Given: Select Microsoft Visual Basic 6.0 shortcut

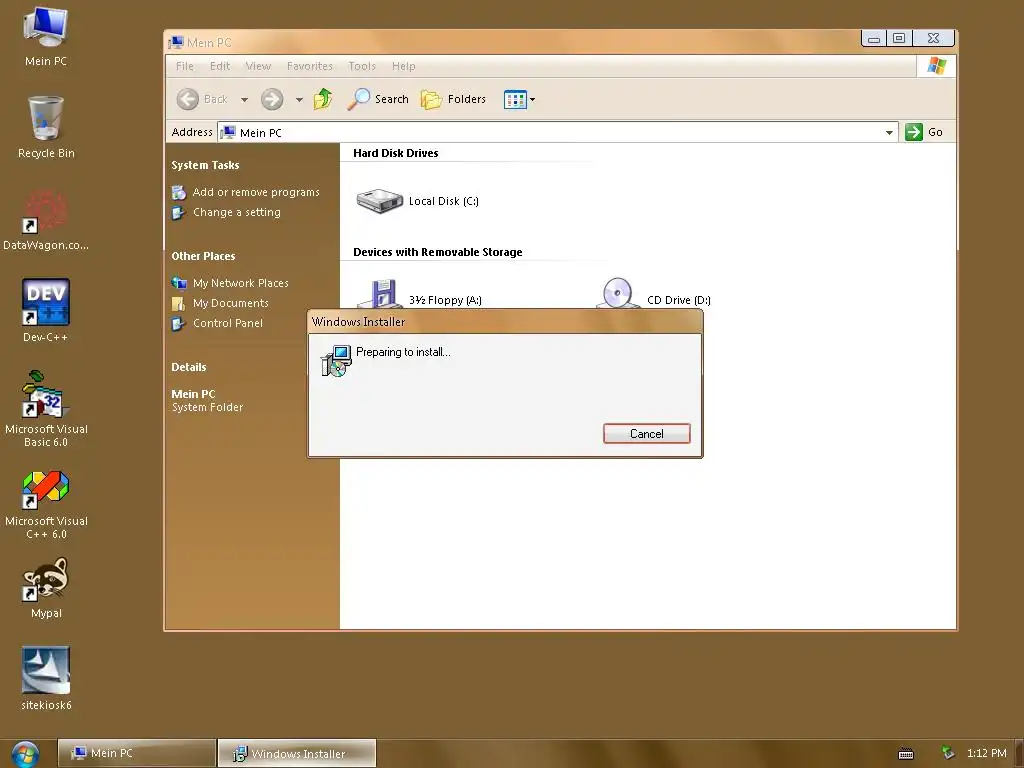Looking at the screenshot, I should click(45, 409).
